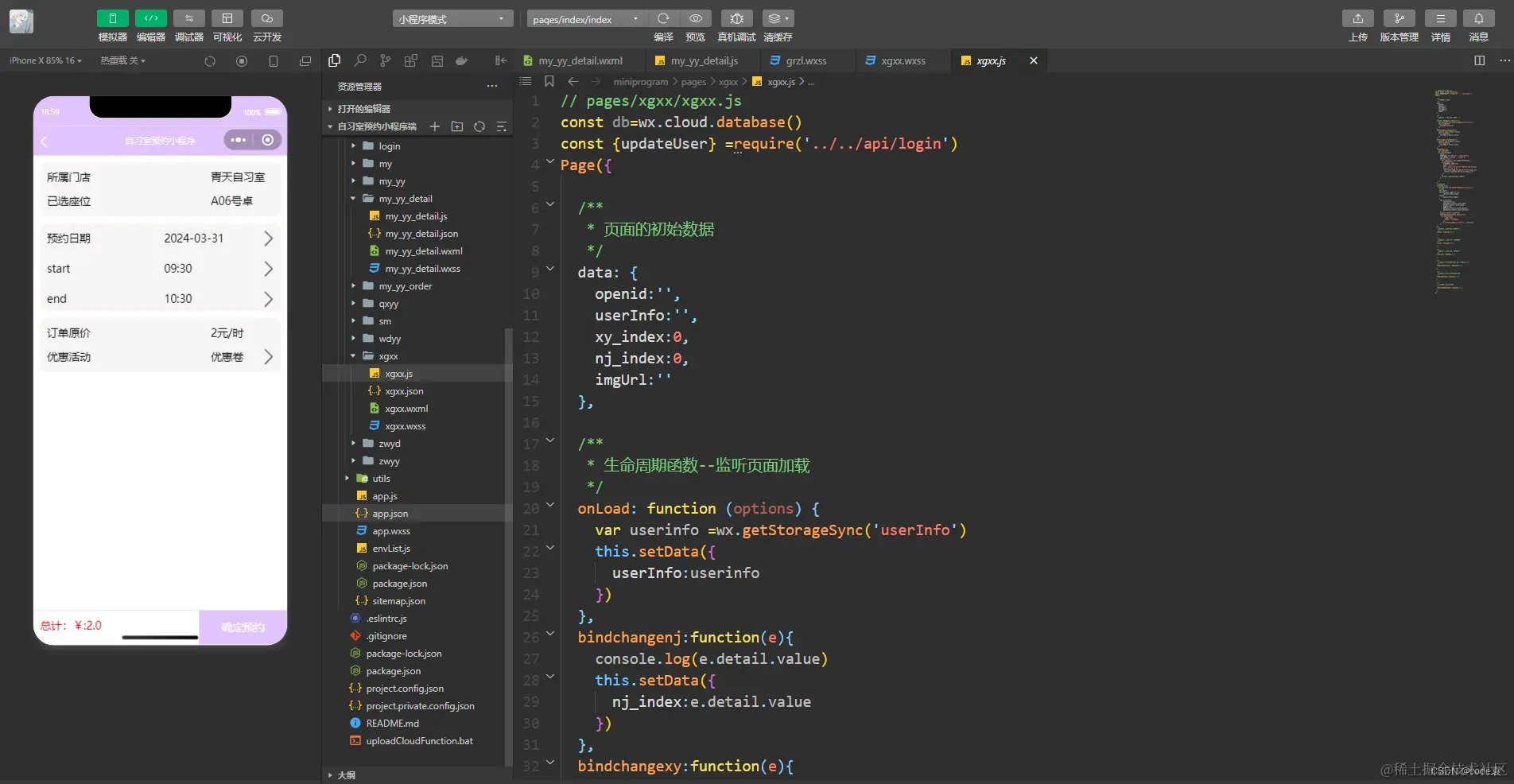Switch to my_yy_detail.wxml tab

579,60
